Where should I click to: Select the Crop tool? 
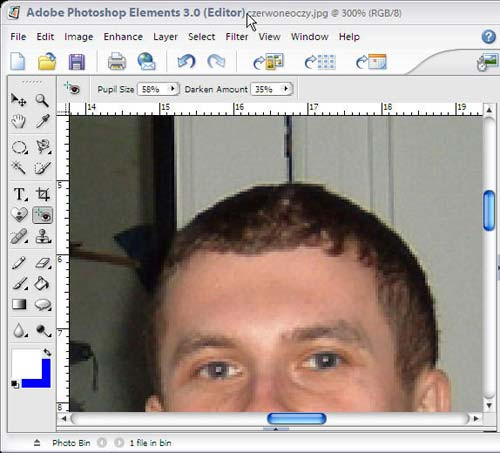pos(43,194)
